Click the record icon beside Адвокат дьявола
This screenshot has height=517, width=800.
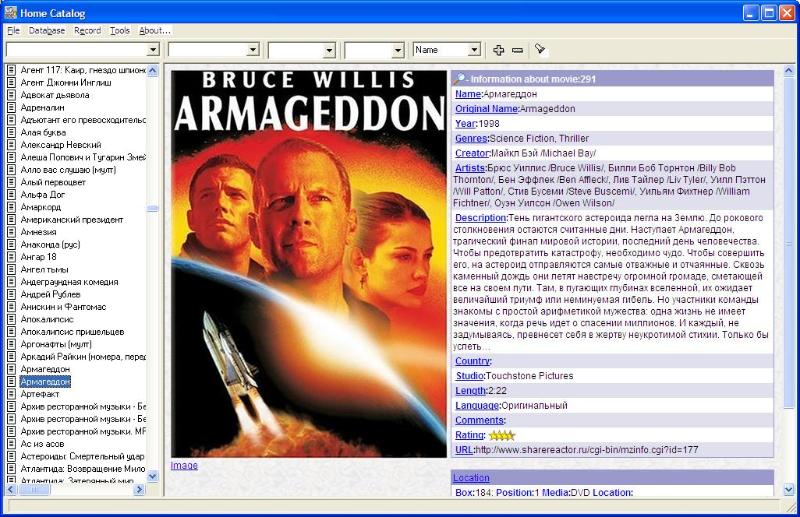11,95
